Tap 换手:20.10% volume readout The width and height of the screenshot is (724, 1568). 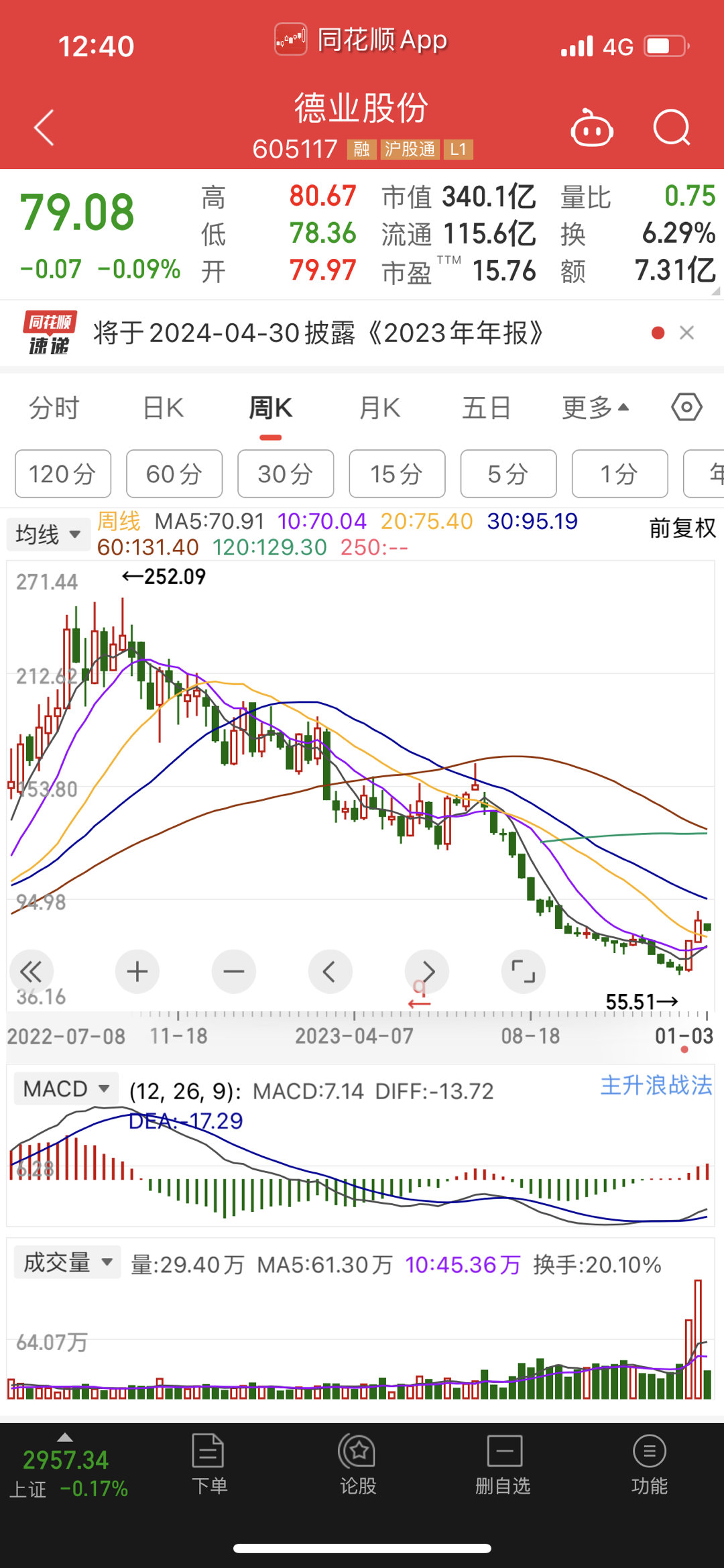click(x=597, y=1264)
